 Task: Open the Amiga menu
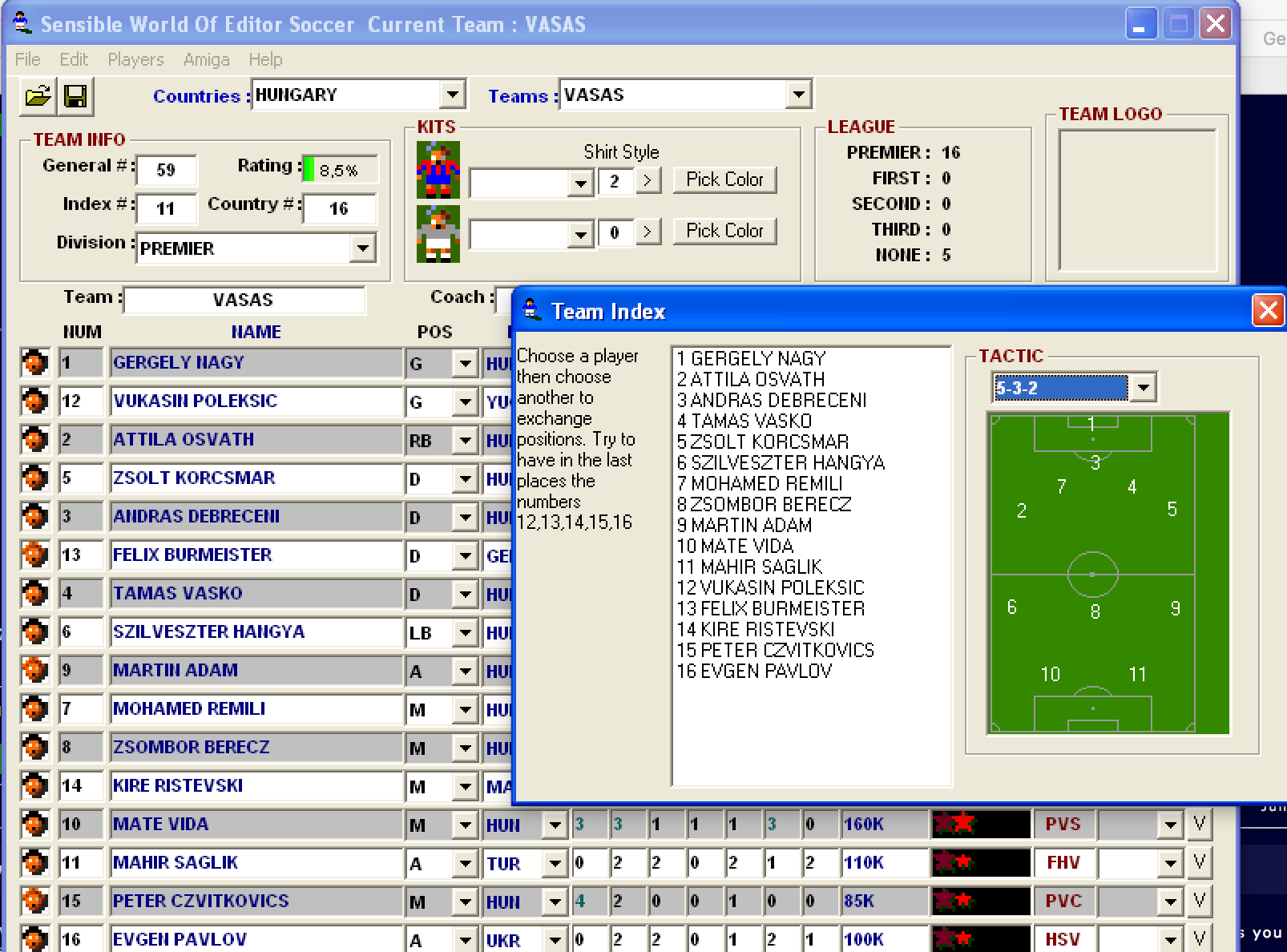point(206,59)
